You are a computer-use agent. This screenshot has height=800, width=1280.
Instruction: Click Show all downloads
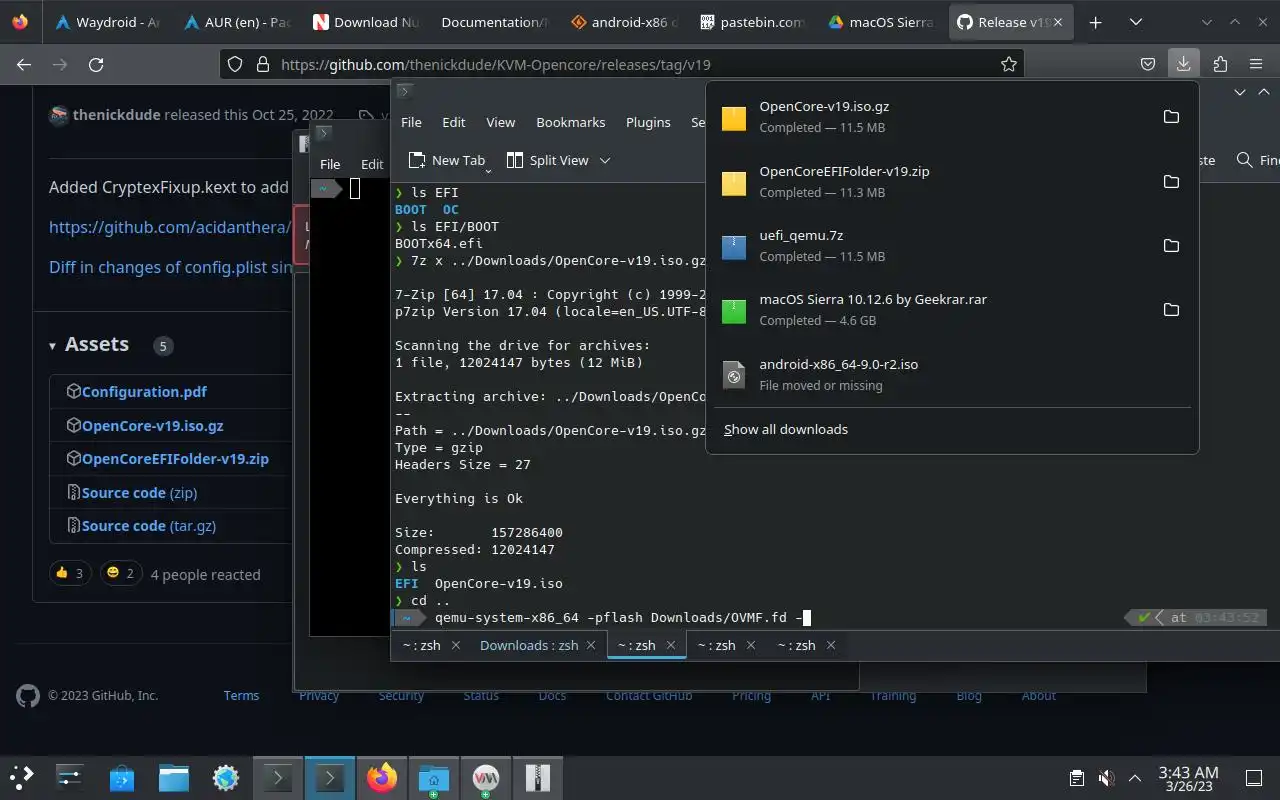[x=786, y=429]
